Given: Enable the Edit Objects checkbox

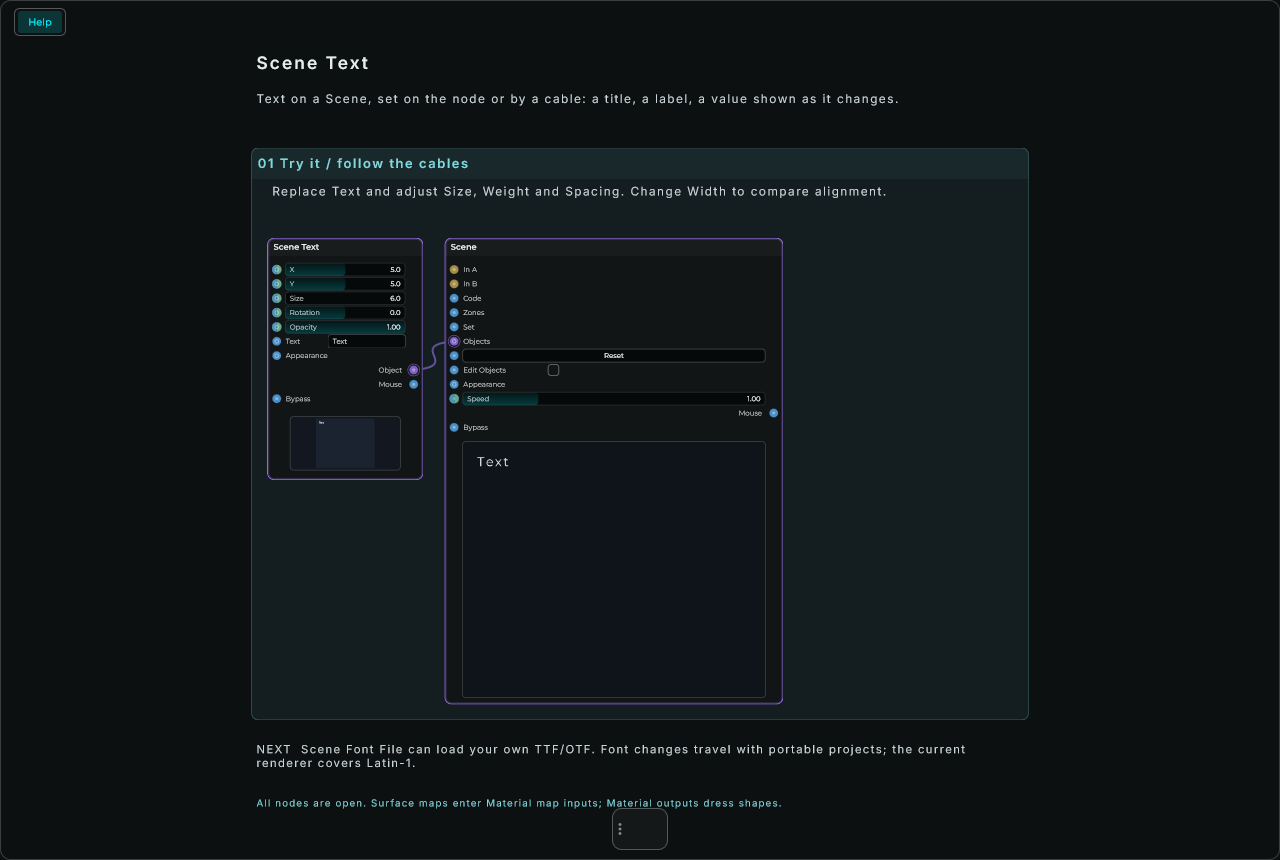Looking at the screenshot, I should click(553, 370).
